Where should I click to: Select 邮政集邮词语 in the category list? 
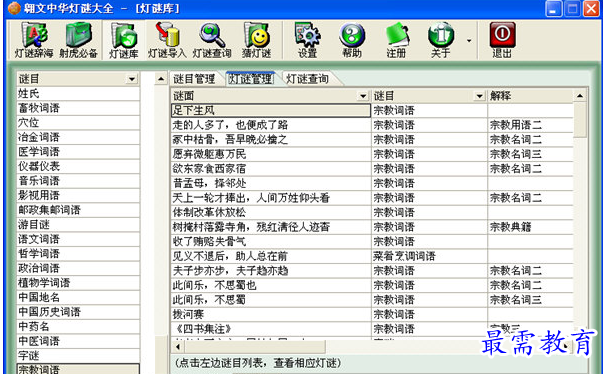[x=78, y=210]
